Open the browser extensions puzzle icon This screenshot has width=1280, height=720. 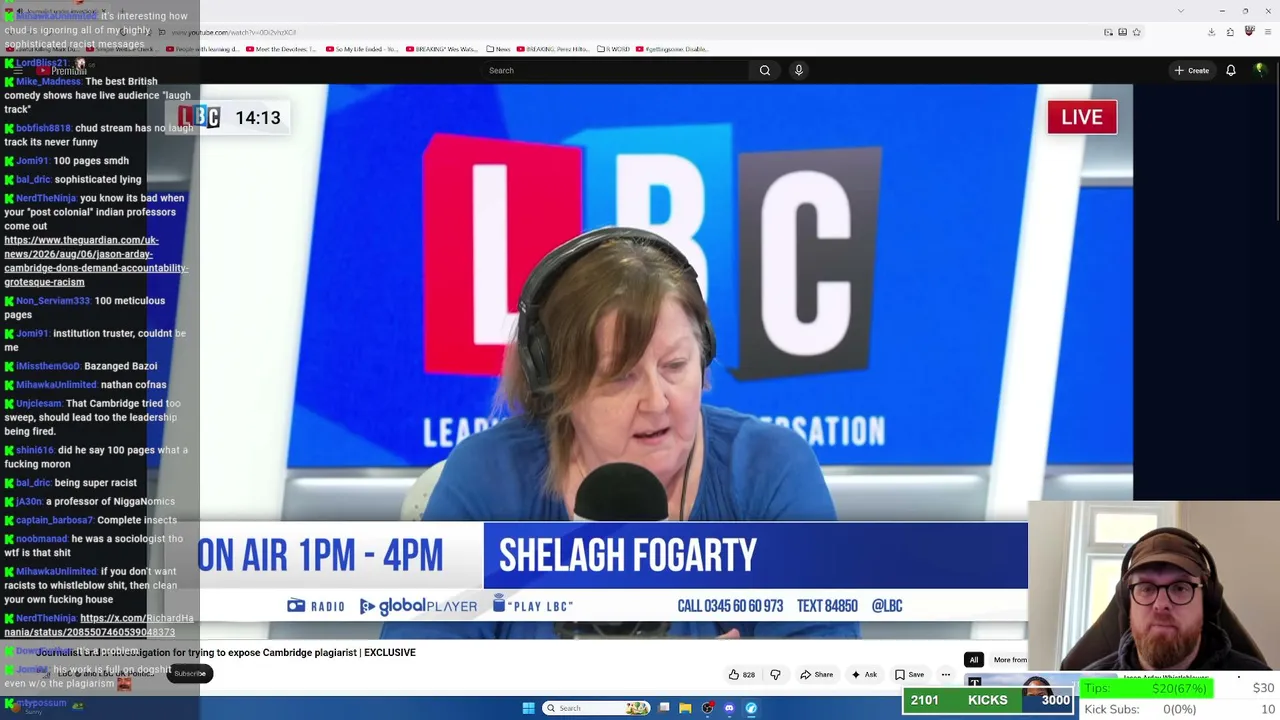1230,32
